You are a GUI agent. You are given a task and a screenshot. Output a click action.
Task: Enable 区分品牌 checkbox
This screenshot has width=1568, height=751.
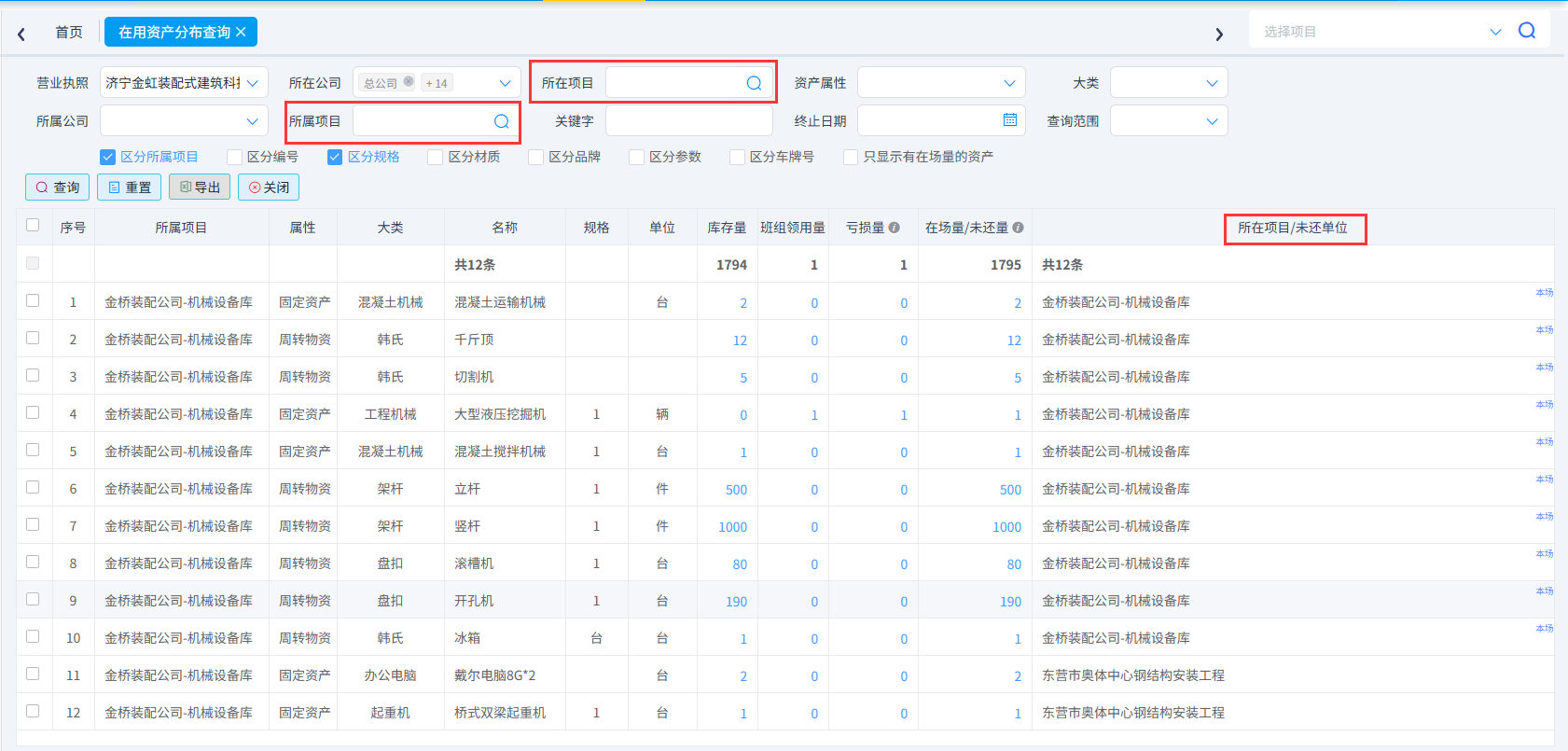coord(535,157)
